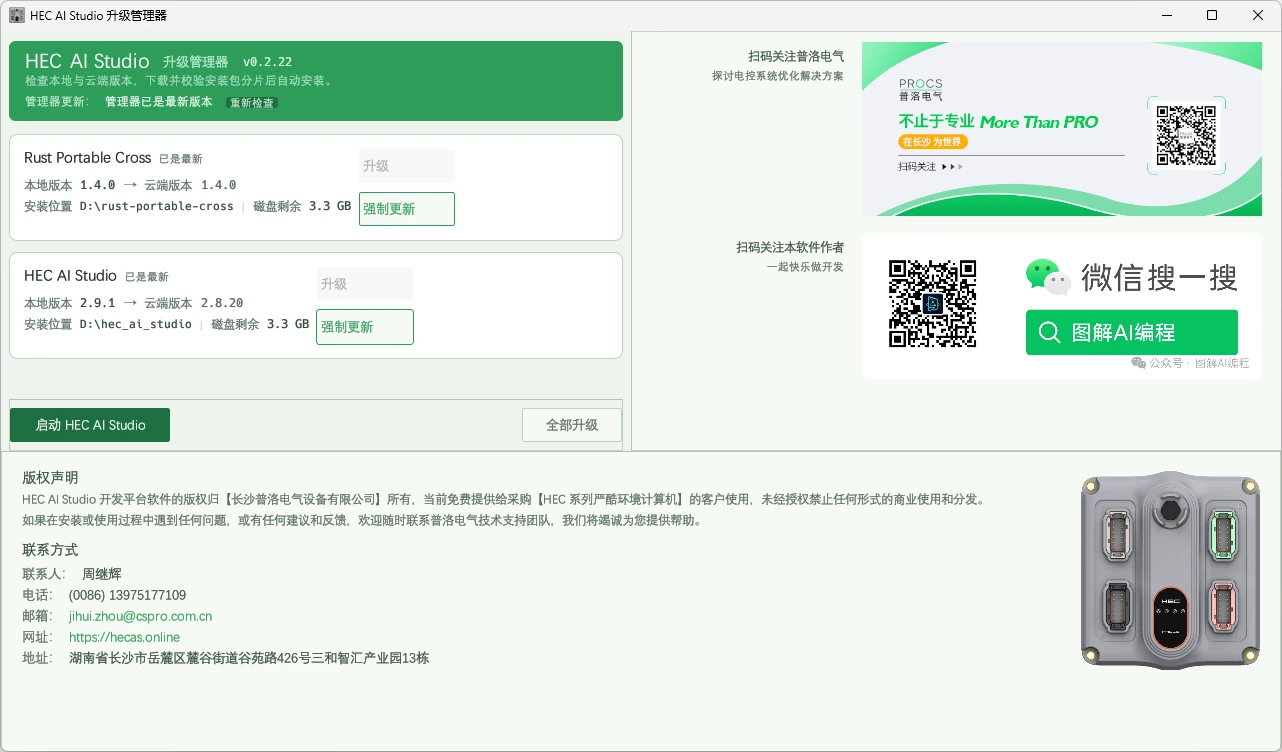Click the app icon in the title bar

(x=17, y=15)
